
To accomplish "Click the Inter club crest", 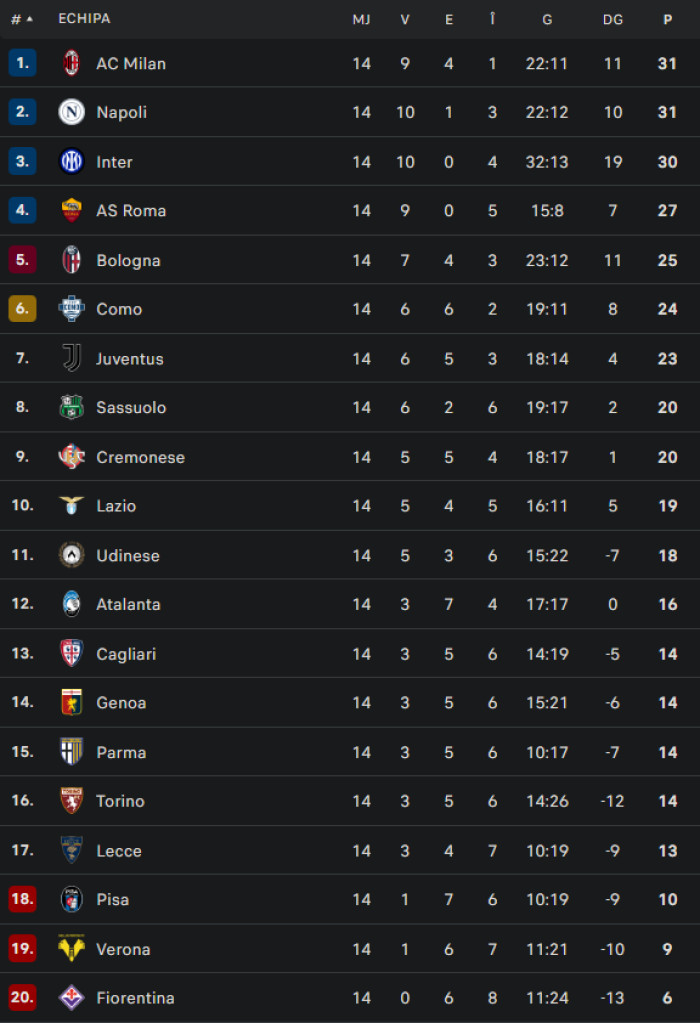I will pos(71,161).
